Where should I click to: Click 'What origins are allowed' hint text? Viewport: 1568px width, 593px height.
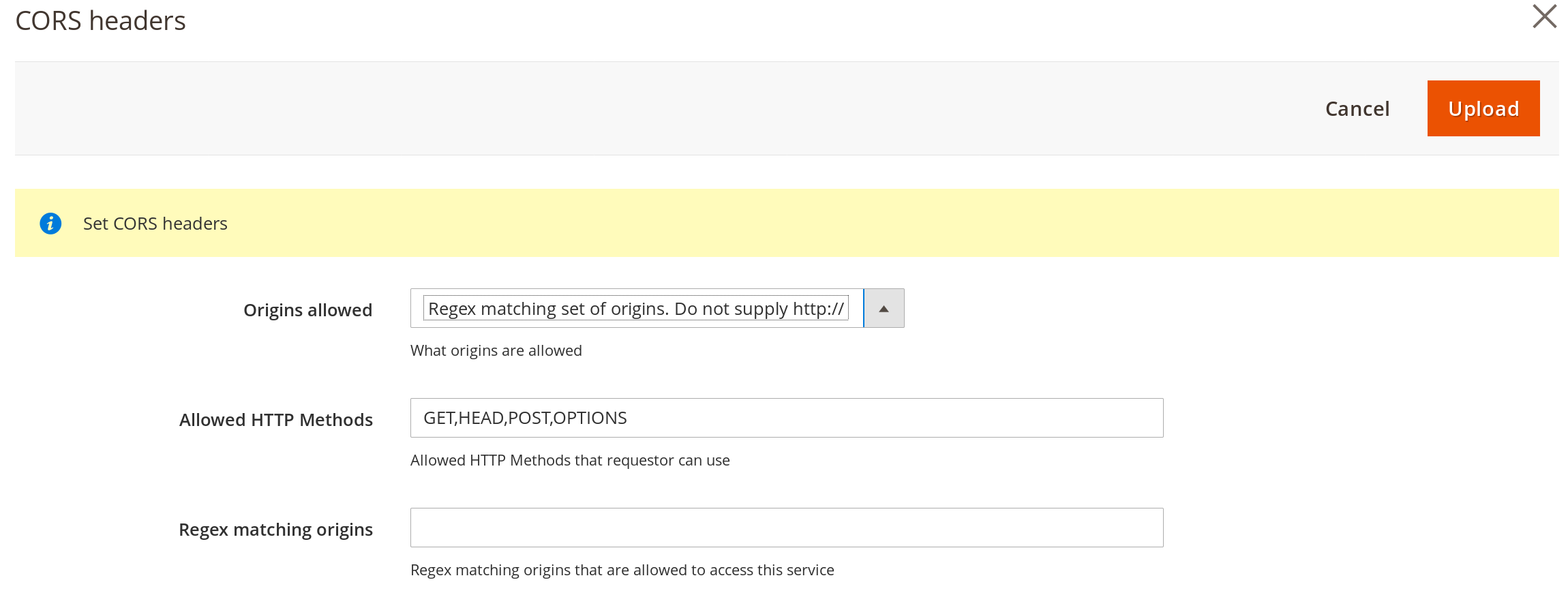[496, 350]
